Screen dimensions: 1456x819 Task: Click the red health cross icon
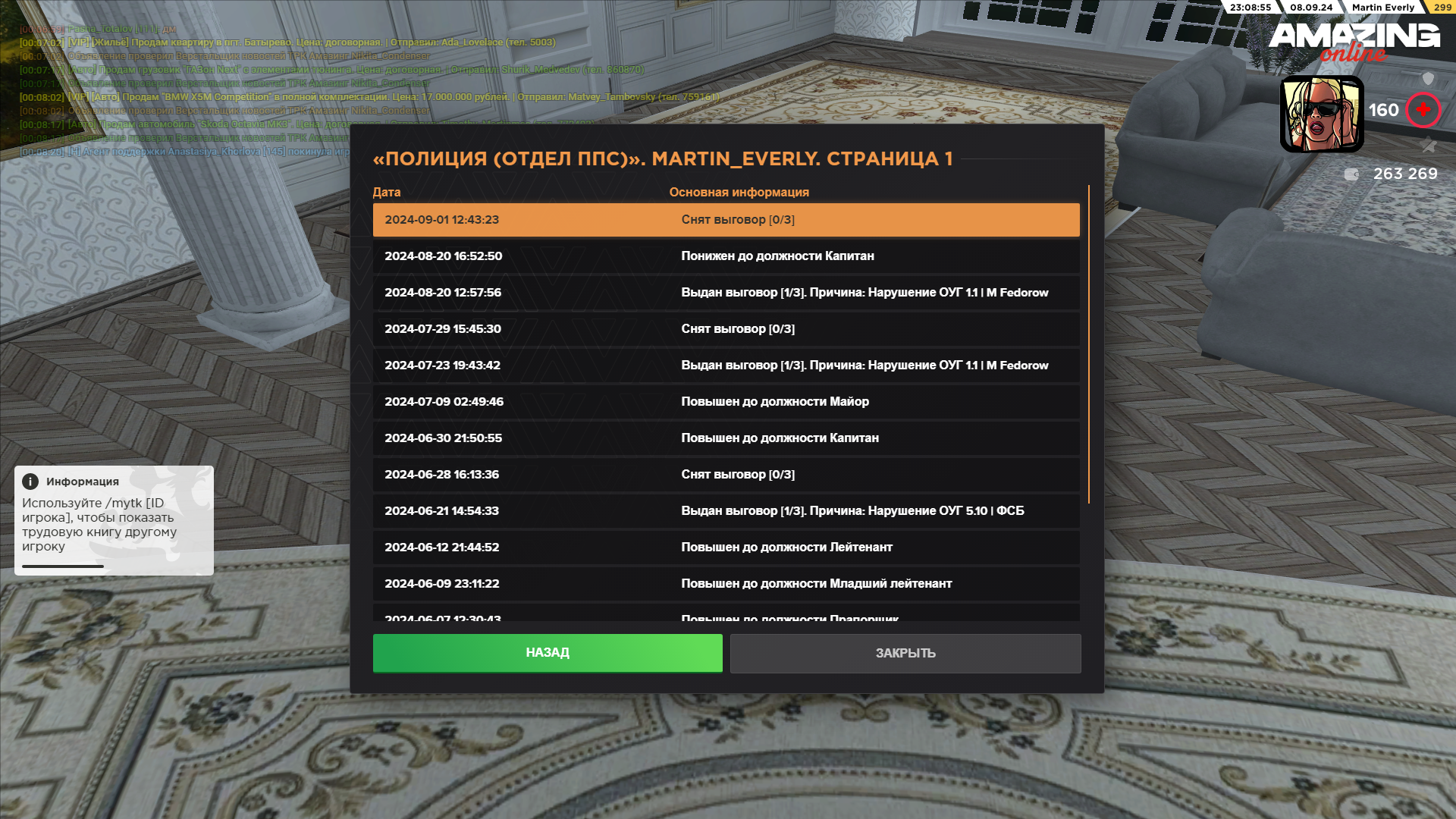pyautogui.click(x=1423, y=110)
